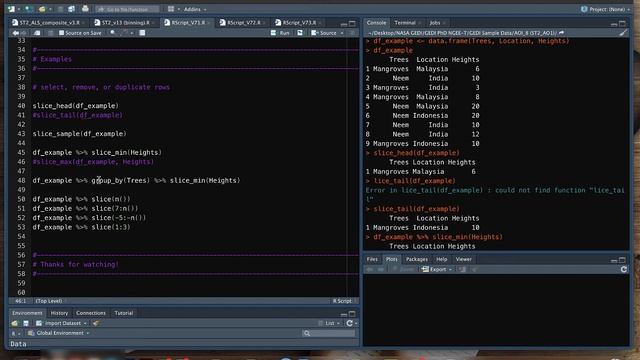Click the '# Examples' comment on line 35

point(52,59)
